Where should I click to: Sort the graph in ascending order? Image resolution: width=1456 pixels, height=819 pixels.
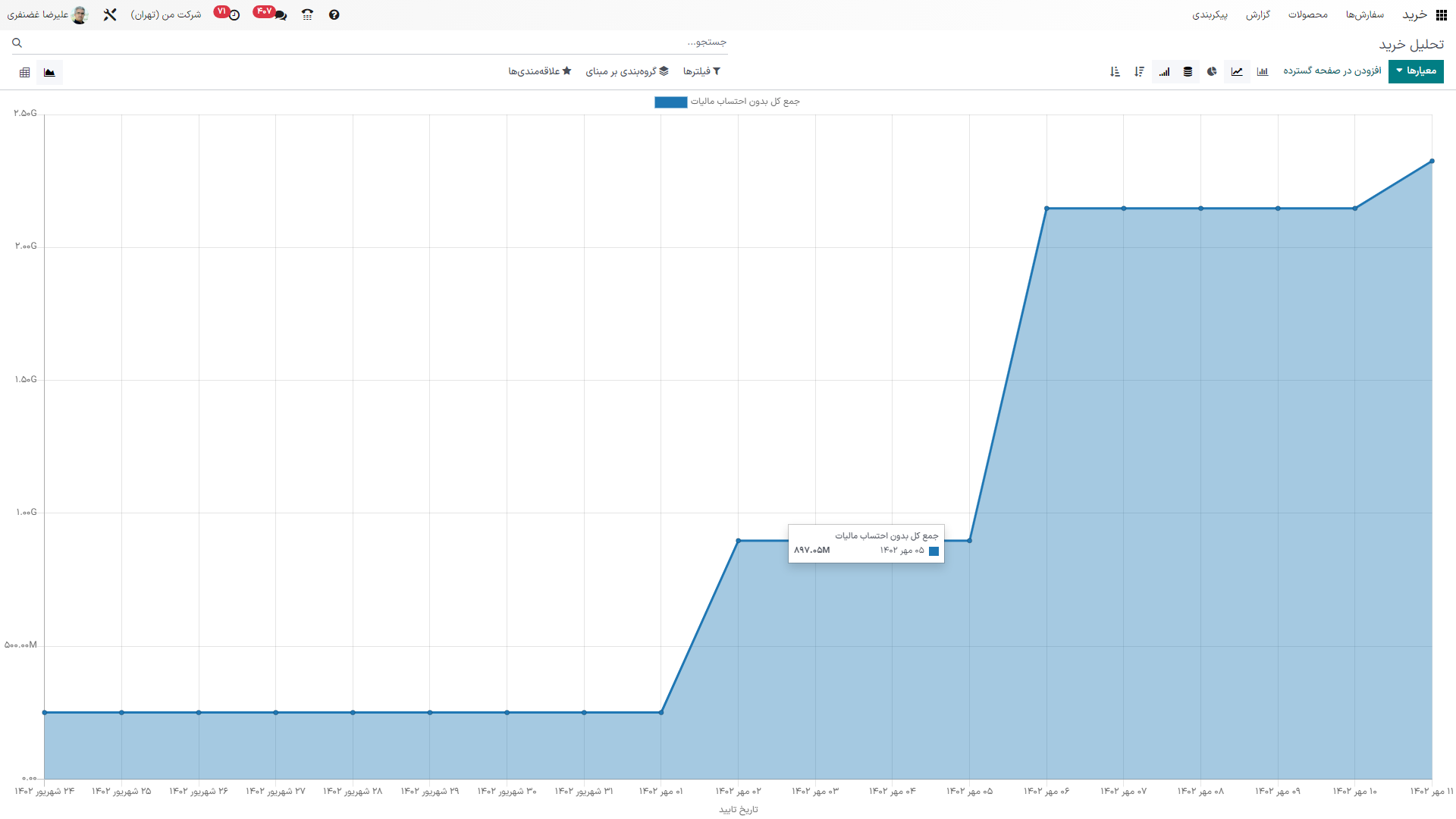[1115, 71]
